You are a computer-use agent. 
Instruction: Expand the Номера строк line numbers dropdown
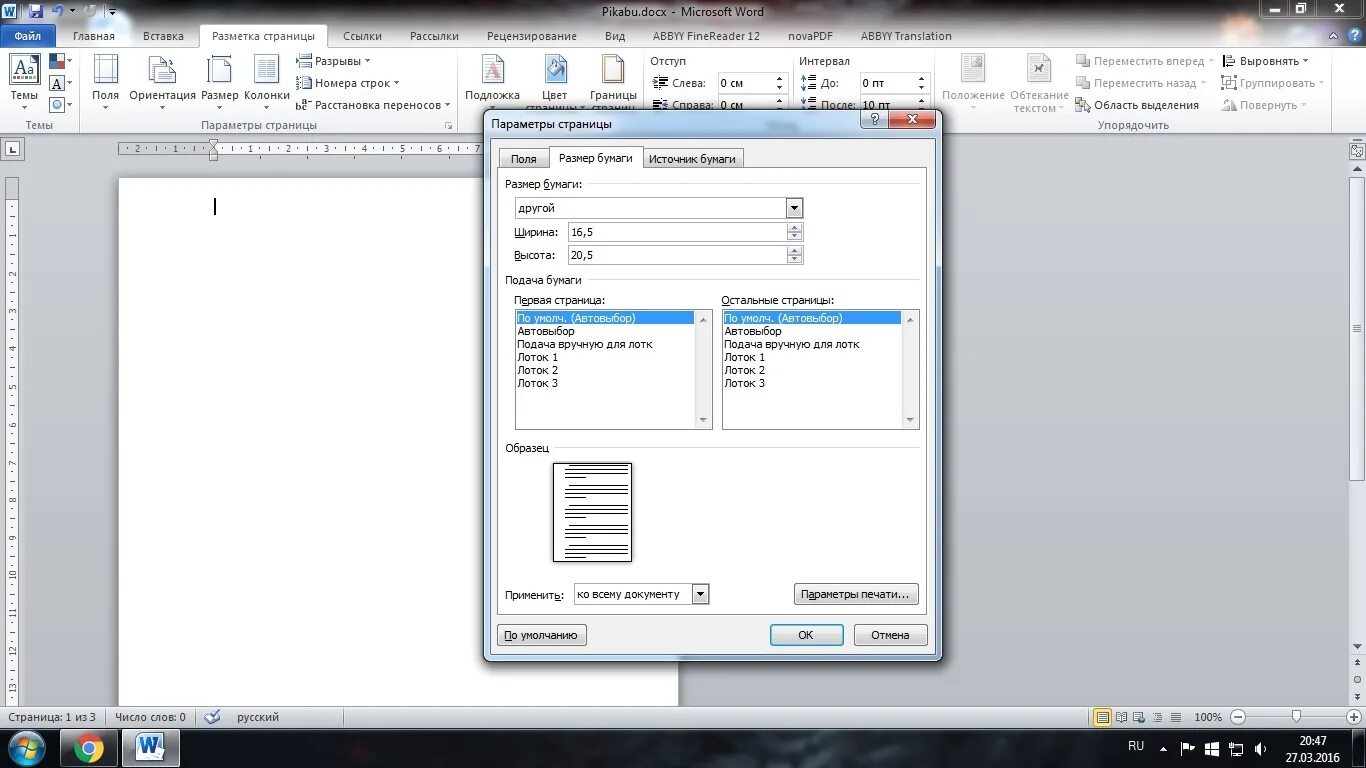348,83
